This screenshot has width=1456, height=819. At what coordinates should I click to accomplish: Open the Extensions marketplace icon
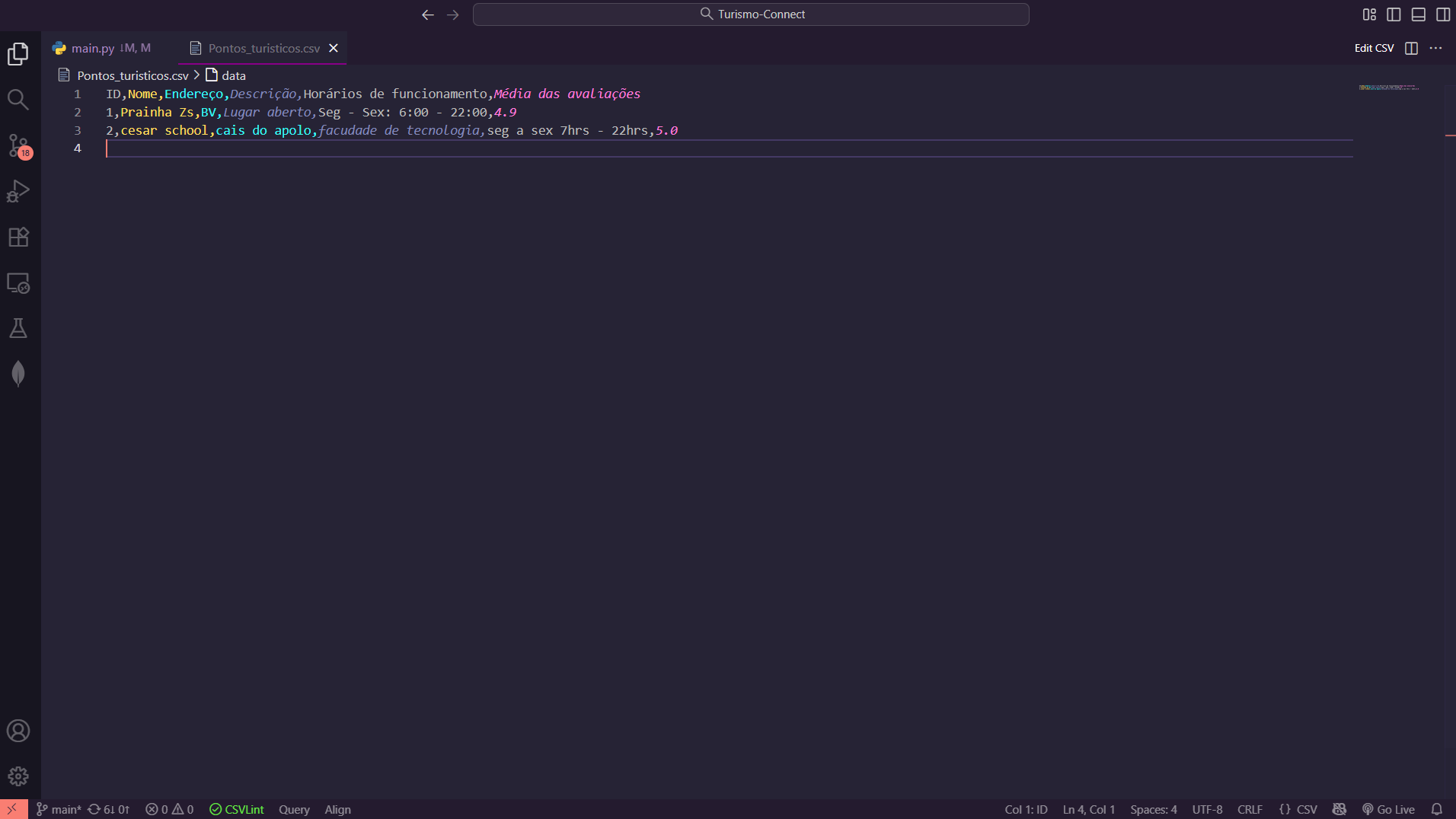(18, 237)
